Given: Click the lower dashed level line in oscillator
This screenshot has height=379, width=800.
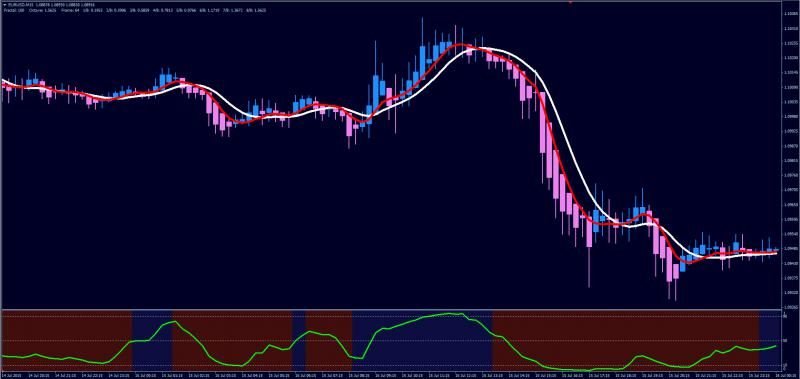Looking at the screenshot, I should click(391, 366).
